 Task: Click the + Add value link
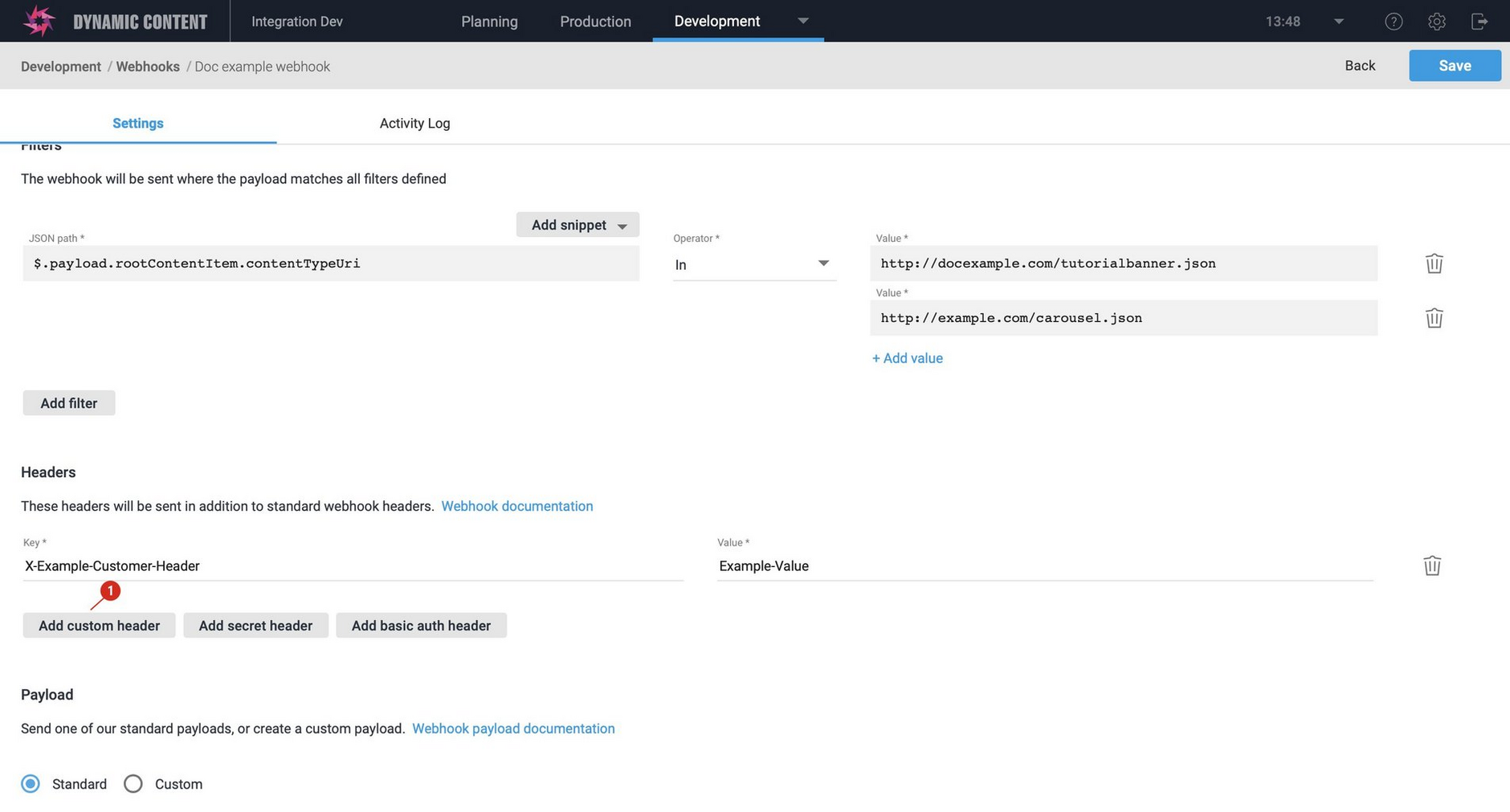point(908,358)
